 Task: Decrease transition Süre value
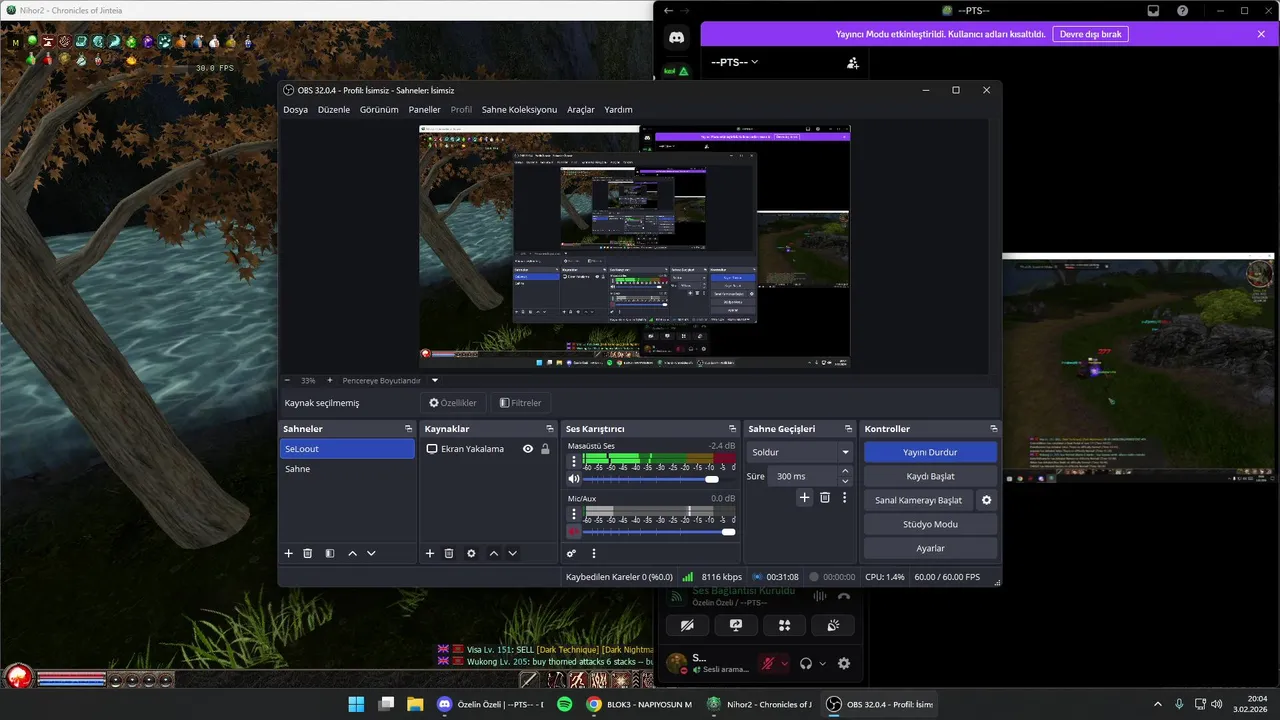coord(845,481)
